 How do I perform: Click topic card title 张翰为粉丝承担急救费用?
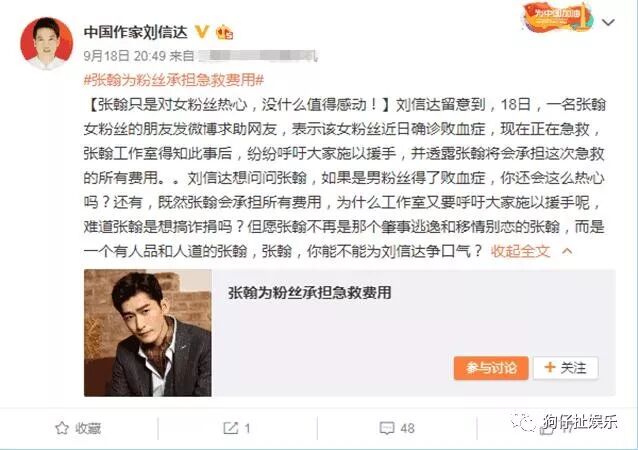(309, 292)
